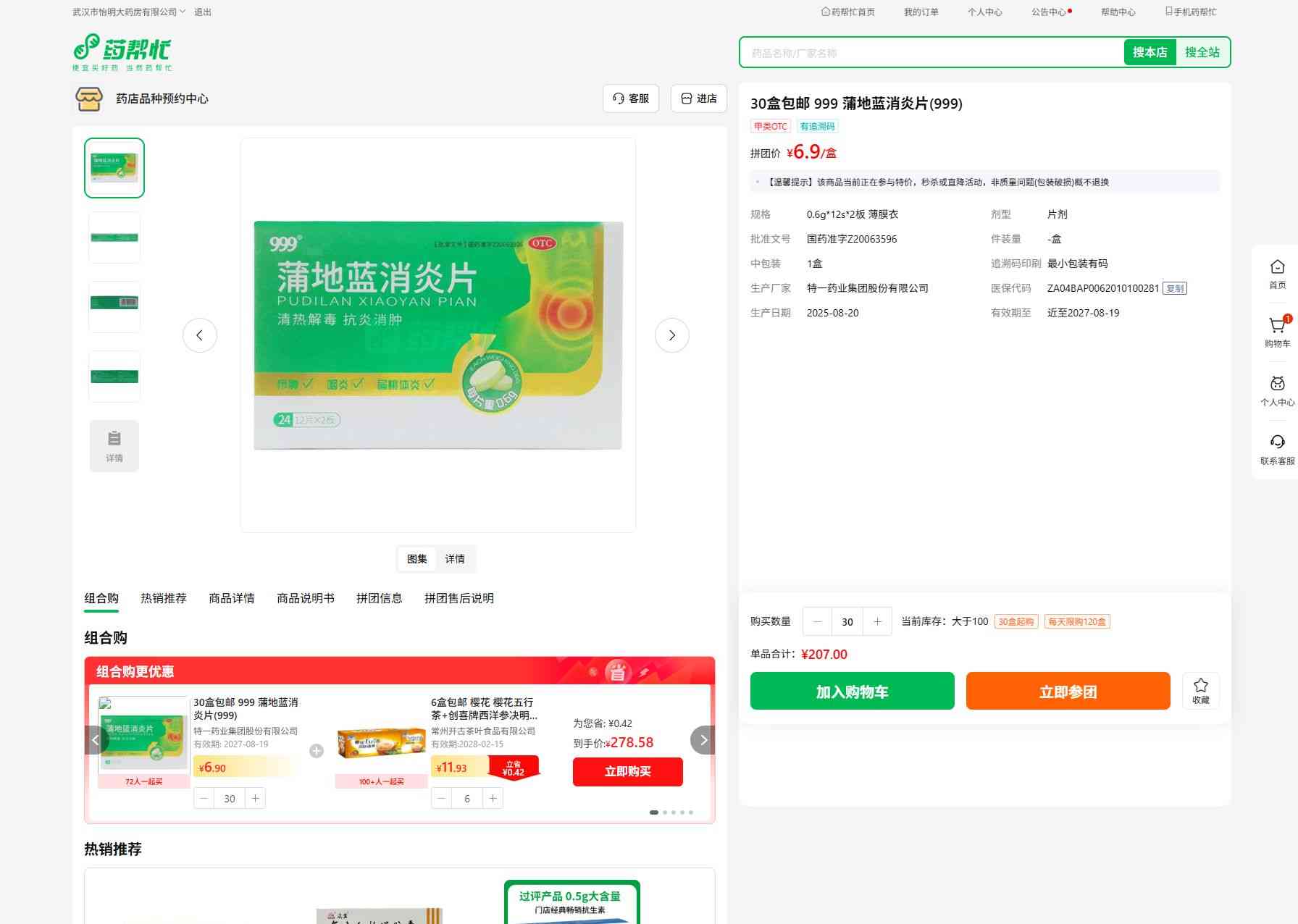
Task: Switch the image viewer to 详情
Action: [455, 559]
